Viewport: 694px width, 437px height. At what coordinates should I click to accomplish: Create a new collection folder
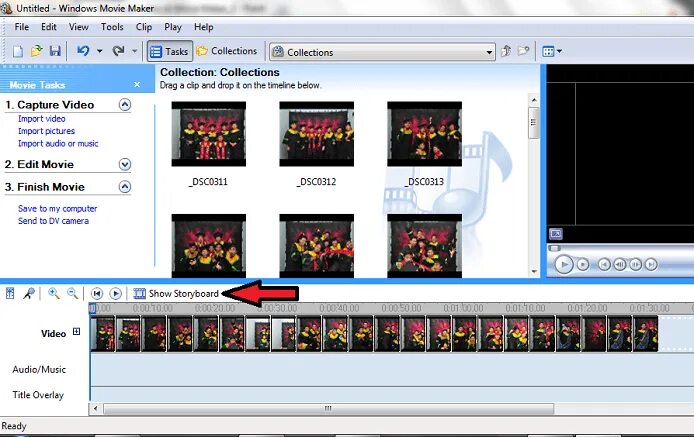coord(524,51)
